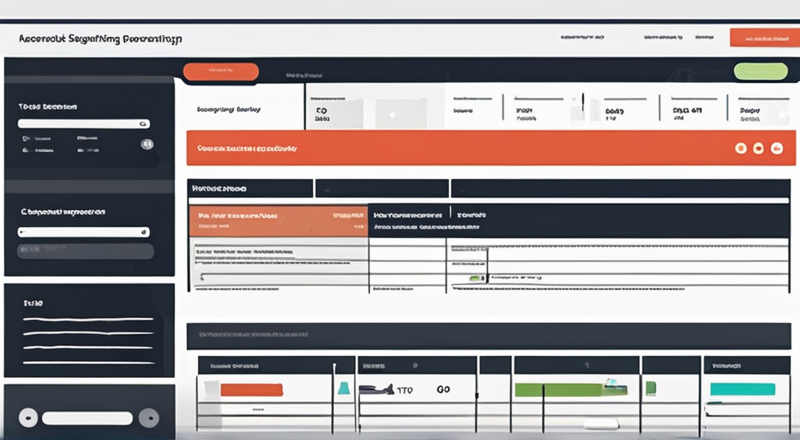Click the grey pill button under the second sidebar field
The height and width of the screenshot is (440, 800).
86,251
